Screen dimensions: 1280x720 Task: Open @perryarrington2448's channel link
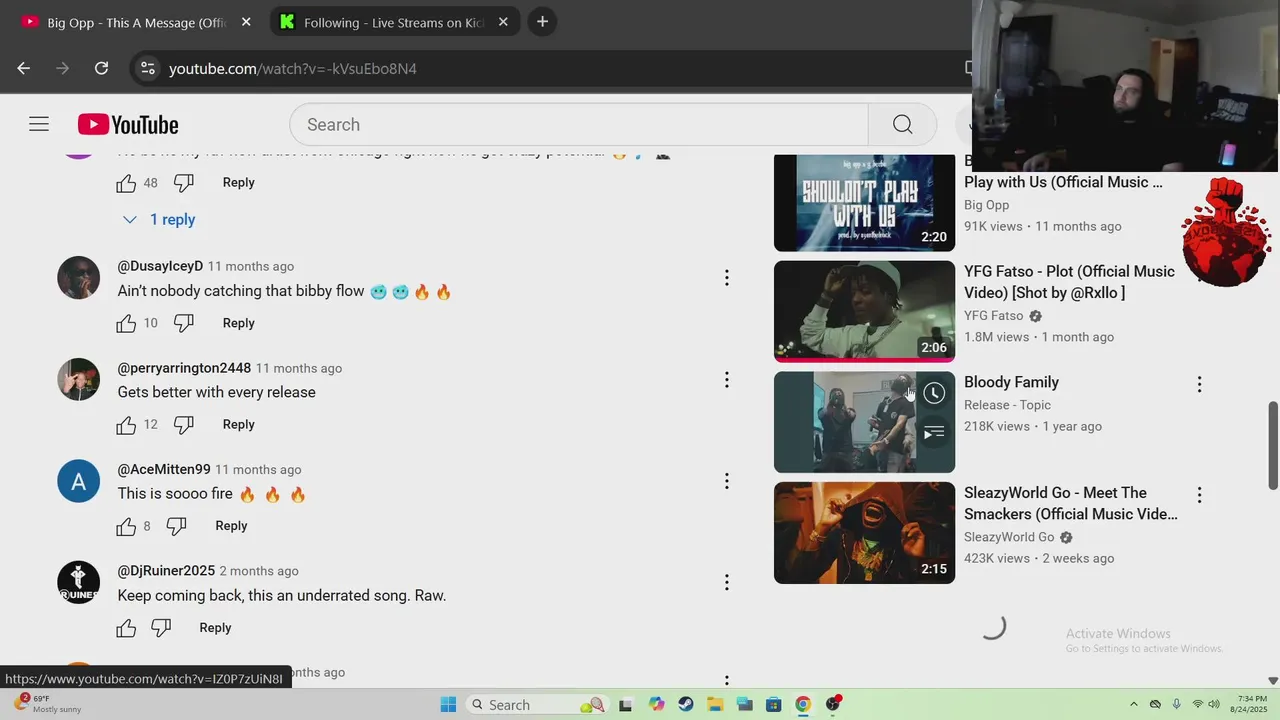(184, 368)
